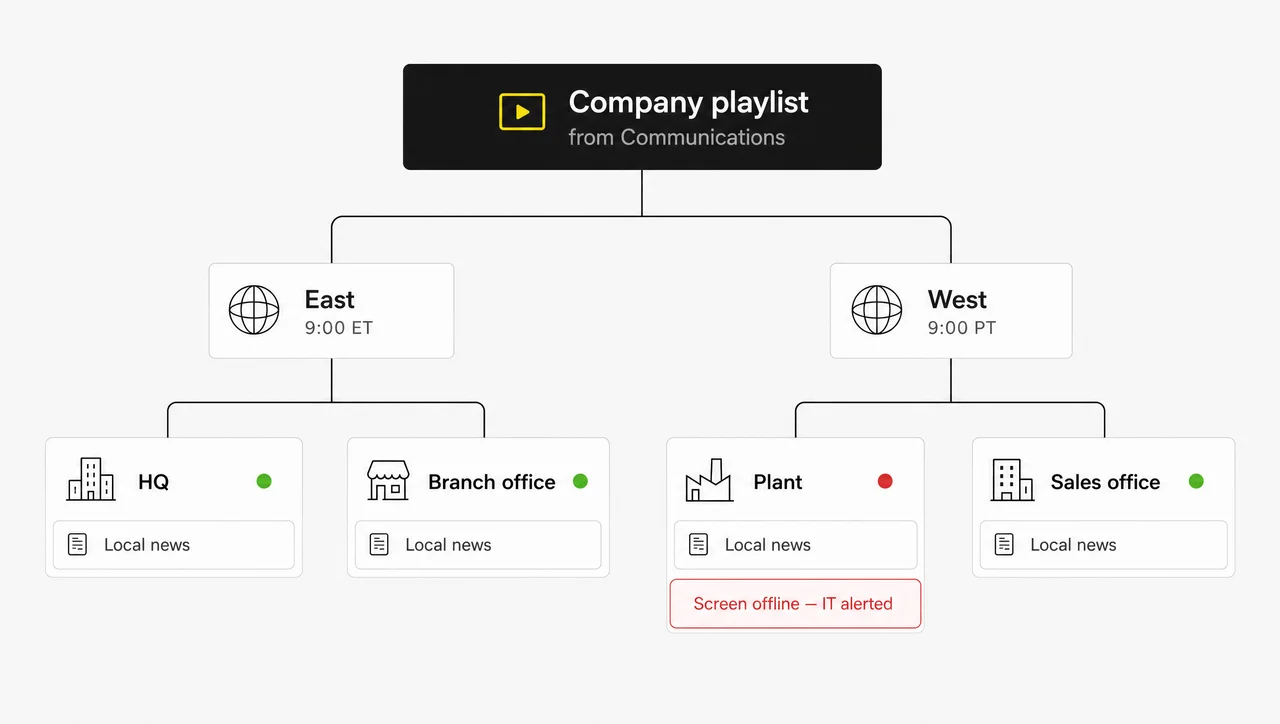Click the document icon in HQ Local news
The image size is (1280, 724).
pos(77,544)
